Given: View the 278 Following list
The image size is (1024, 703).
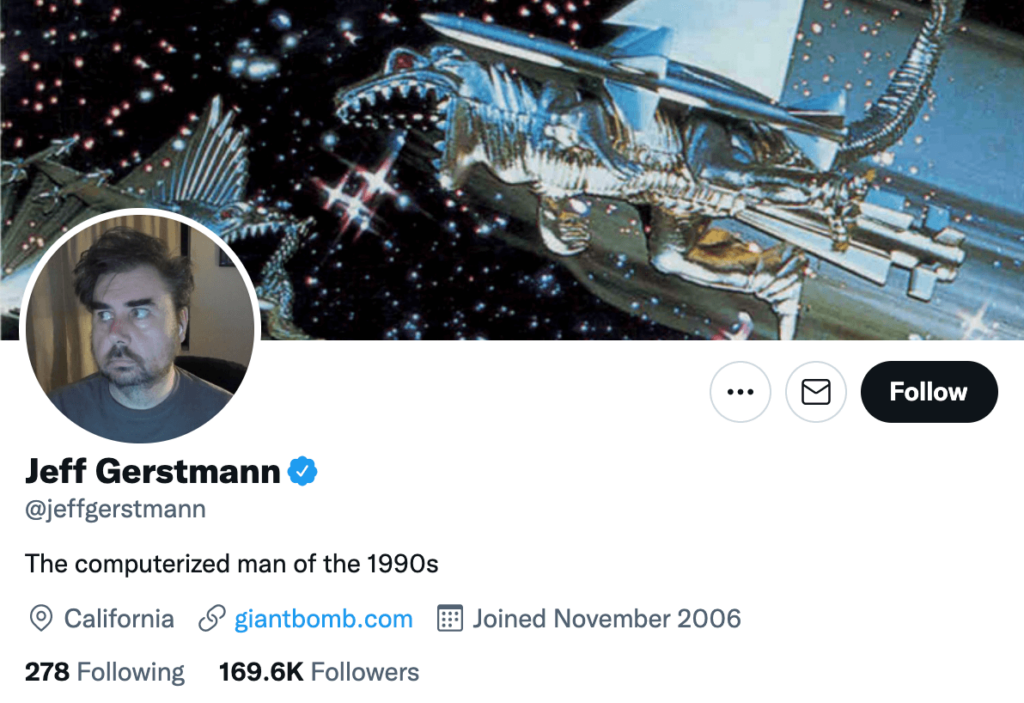Looking at the screenshot, I should tap(105, 672).
